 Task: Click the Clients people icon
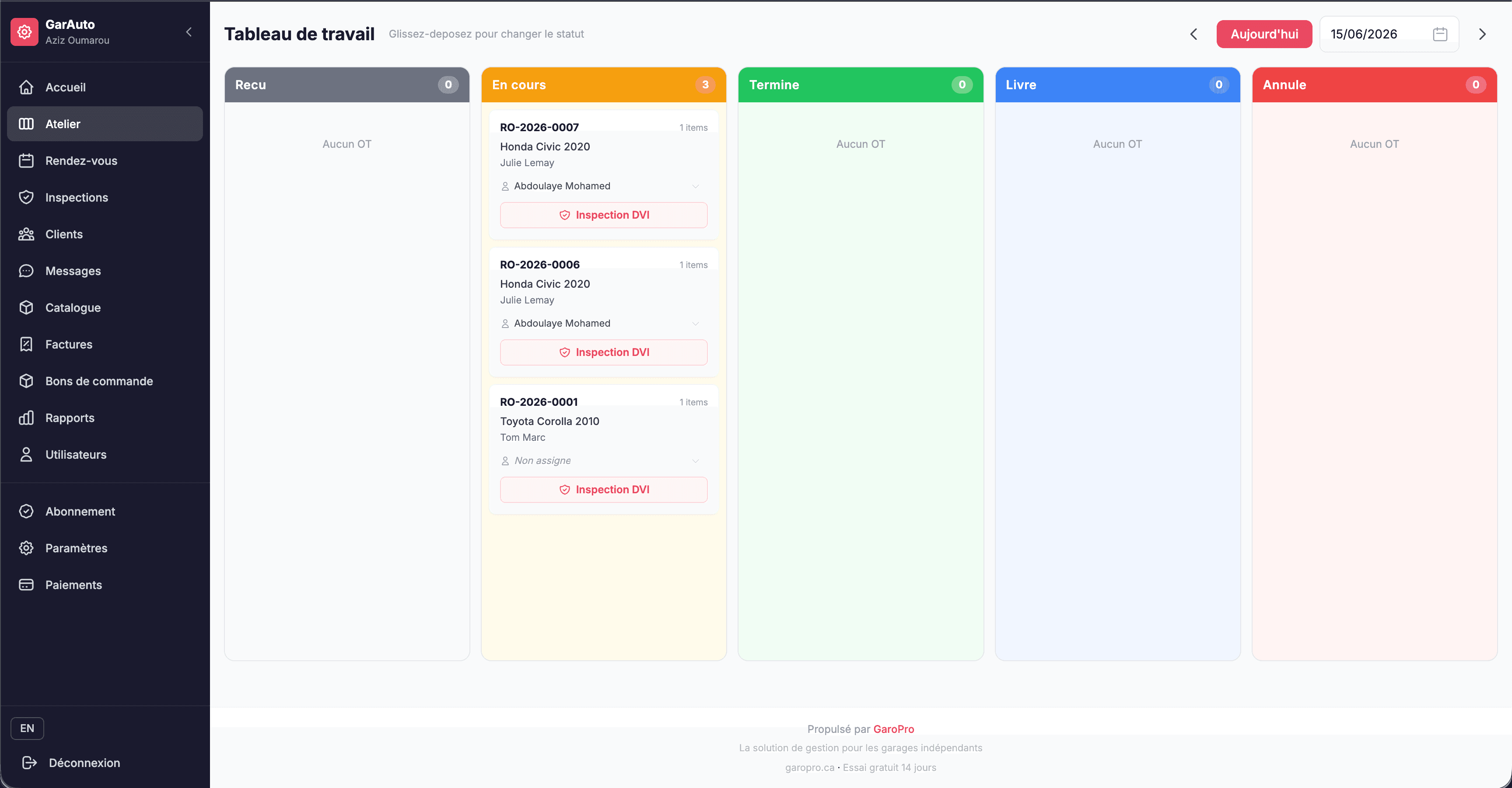pos(26,234)
